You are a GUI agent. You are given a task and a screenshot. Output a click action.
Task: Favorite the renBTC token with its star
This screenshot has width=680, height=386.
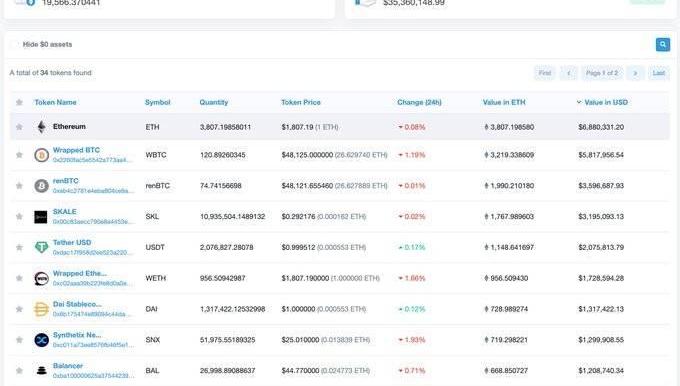[x=19, y=186]
